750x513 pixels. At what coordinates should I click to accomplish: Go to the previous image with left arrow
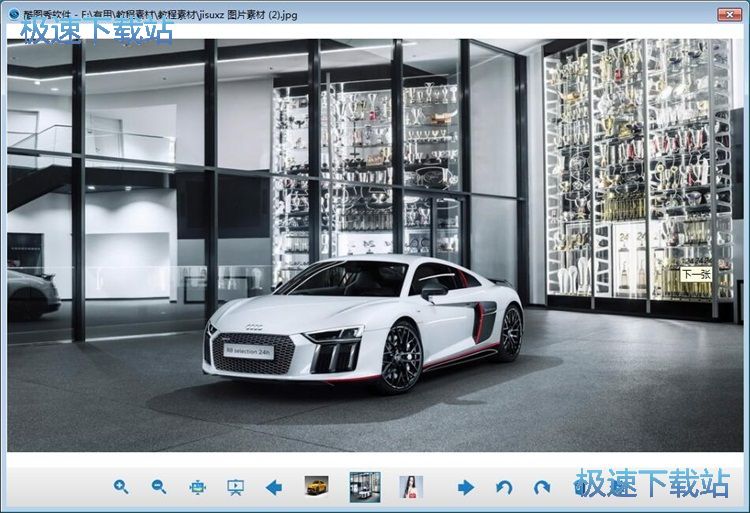pyautogui.click(x=273, y=487)
